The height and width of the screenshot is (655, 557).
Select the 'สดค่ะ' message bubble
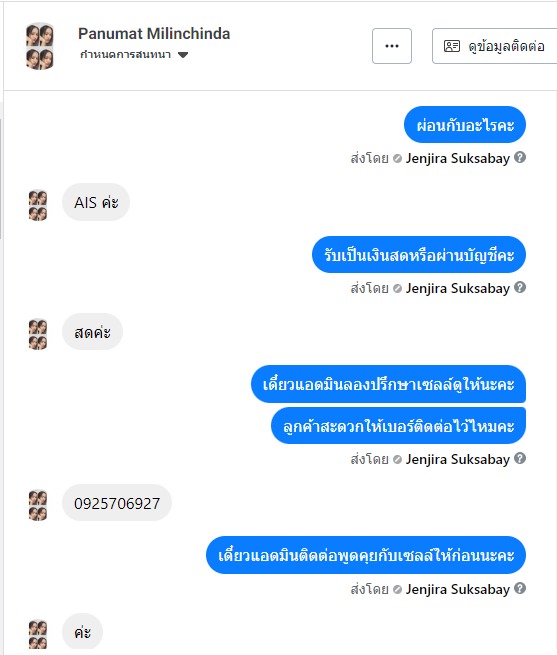point(92,332)
